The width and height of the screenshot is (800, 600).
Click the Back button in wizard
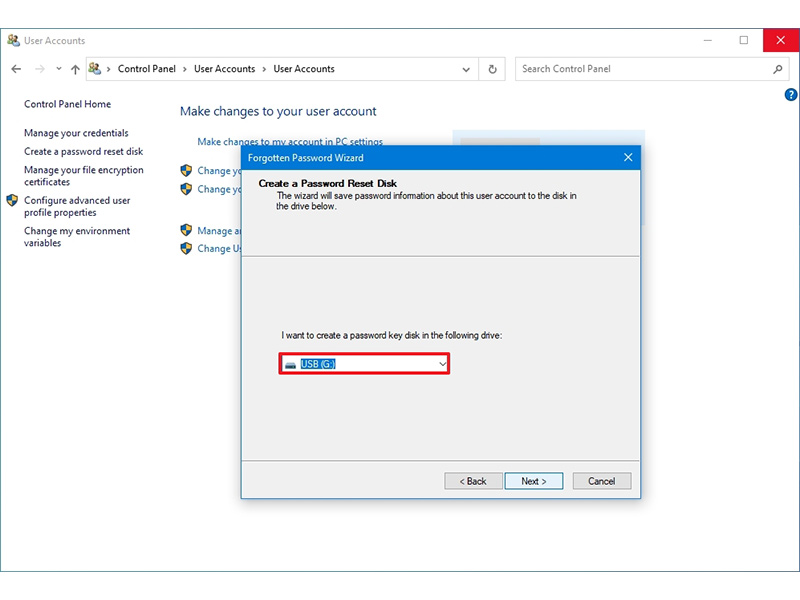coord(473,481)
